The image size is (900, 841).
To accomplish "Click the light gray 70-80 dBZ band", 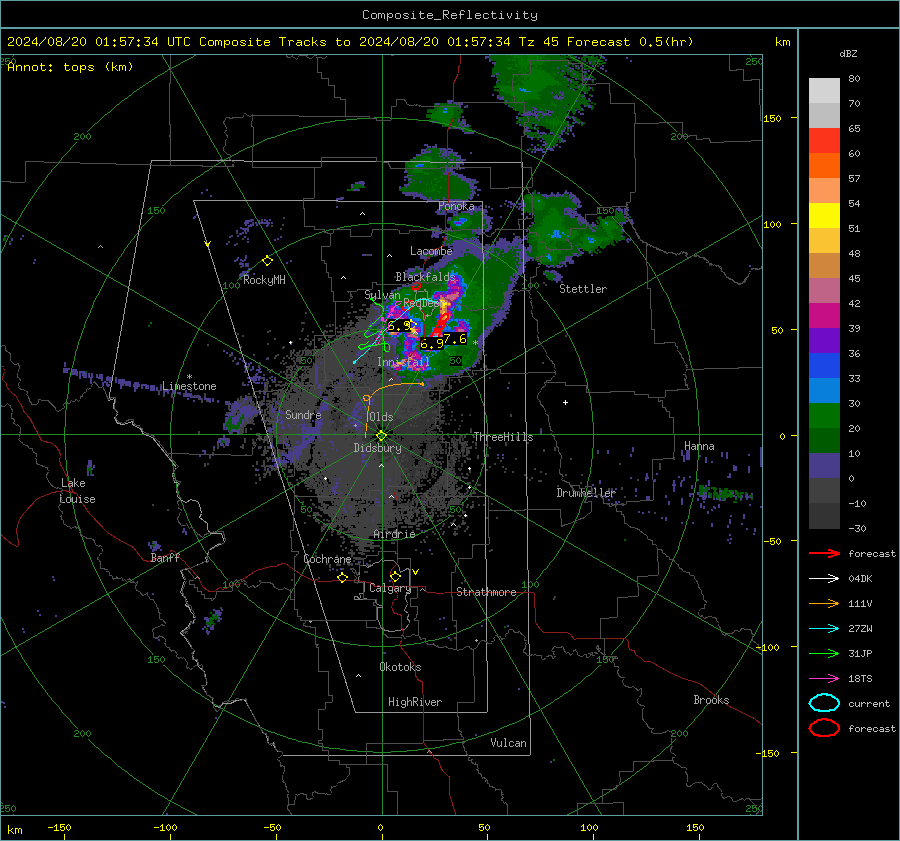I will pos(824,91).
